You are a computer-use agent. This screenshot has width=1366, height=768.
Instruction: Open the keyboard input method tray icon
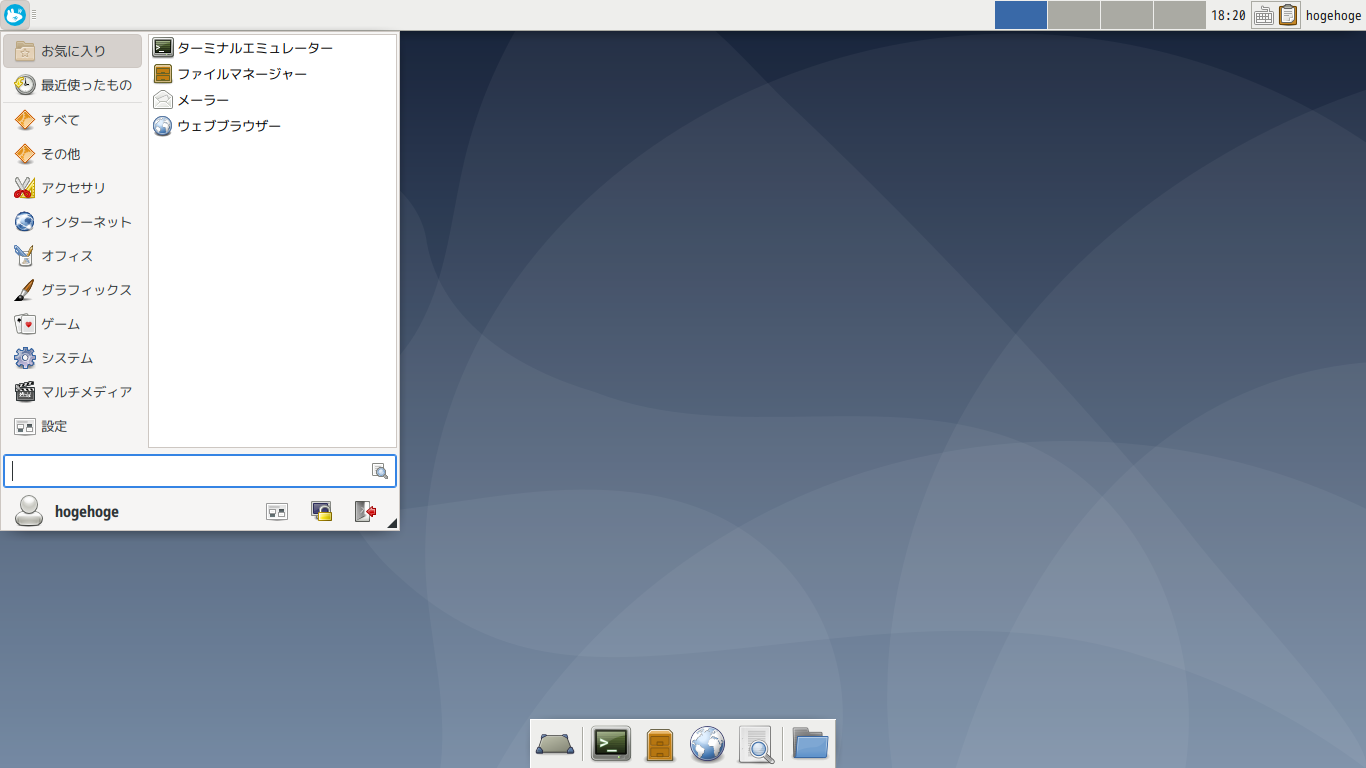click(1263, 15)
